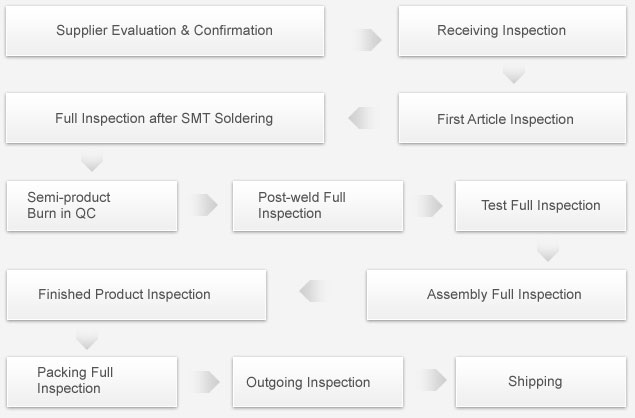Image resolution: width=635 pixels, height=418 pixels.
Task: Click down arrow below Test Full Inspection
Action: click(548, 253)
